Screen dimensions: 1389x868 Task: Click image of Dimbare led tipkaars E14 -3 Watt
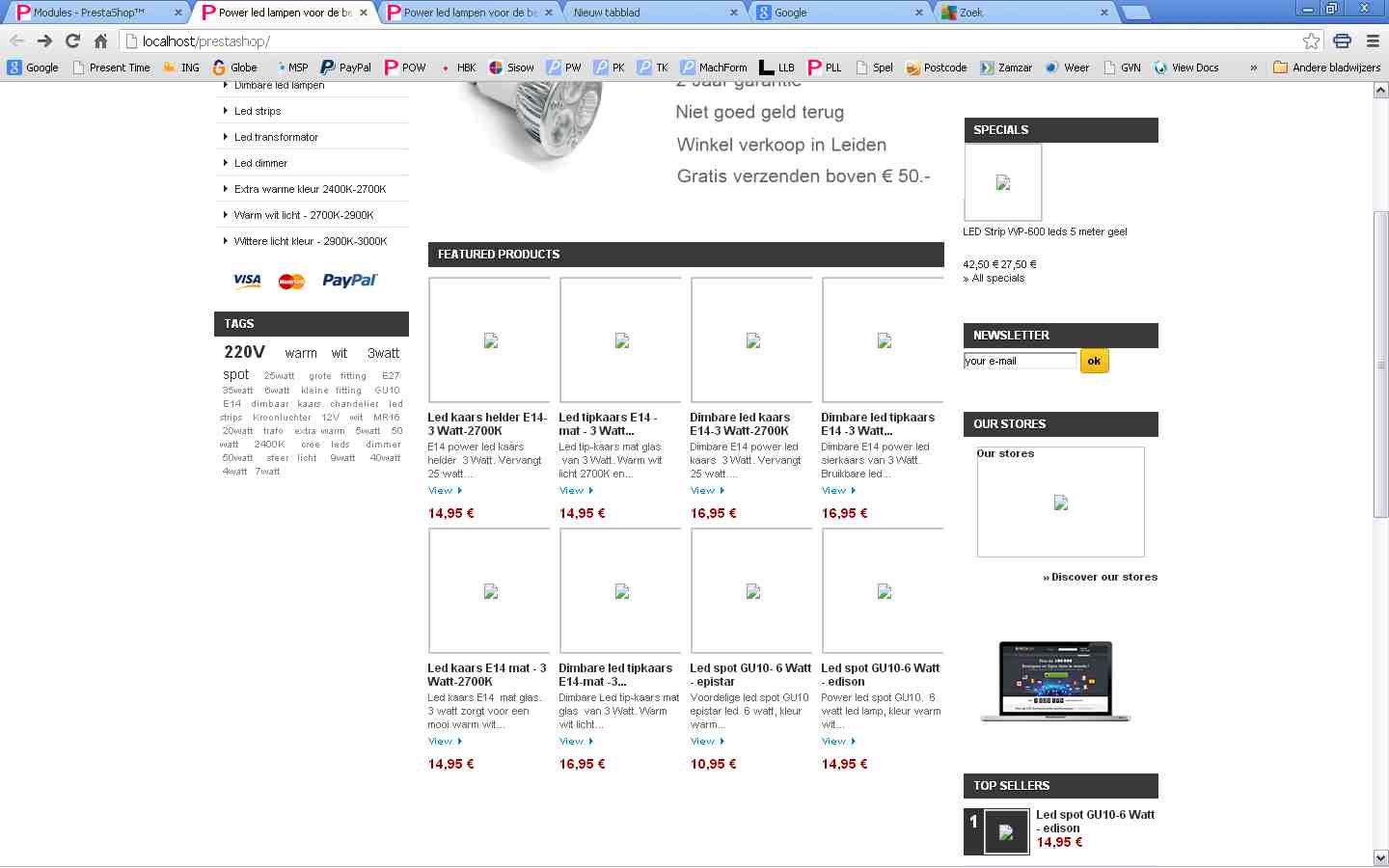pyautogui.click(x=884, y=339)
